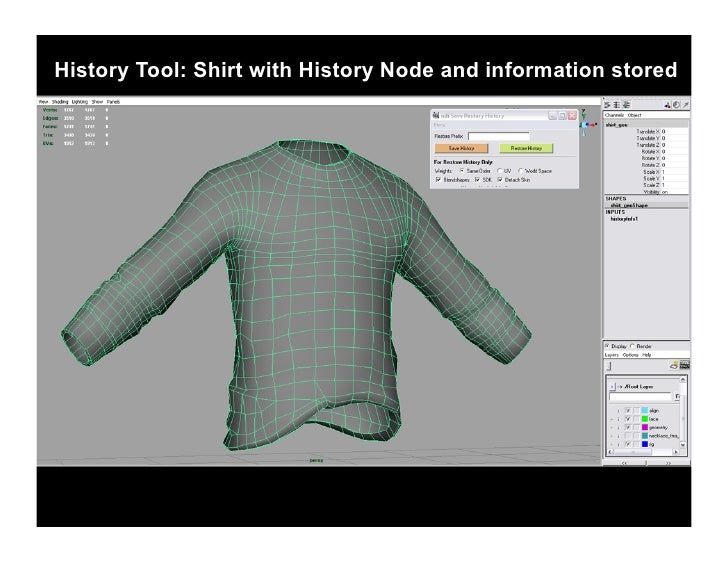Select the Same Order weights radio button
This screenshot has width=728, height=563.
[463, 169]
